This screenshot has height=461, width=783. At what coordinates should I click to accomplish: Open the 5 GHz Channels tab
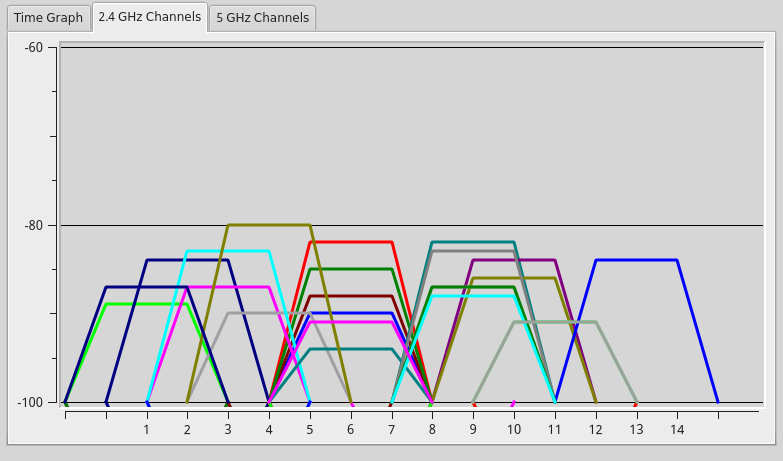tap(263, 17)
